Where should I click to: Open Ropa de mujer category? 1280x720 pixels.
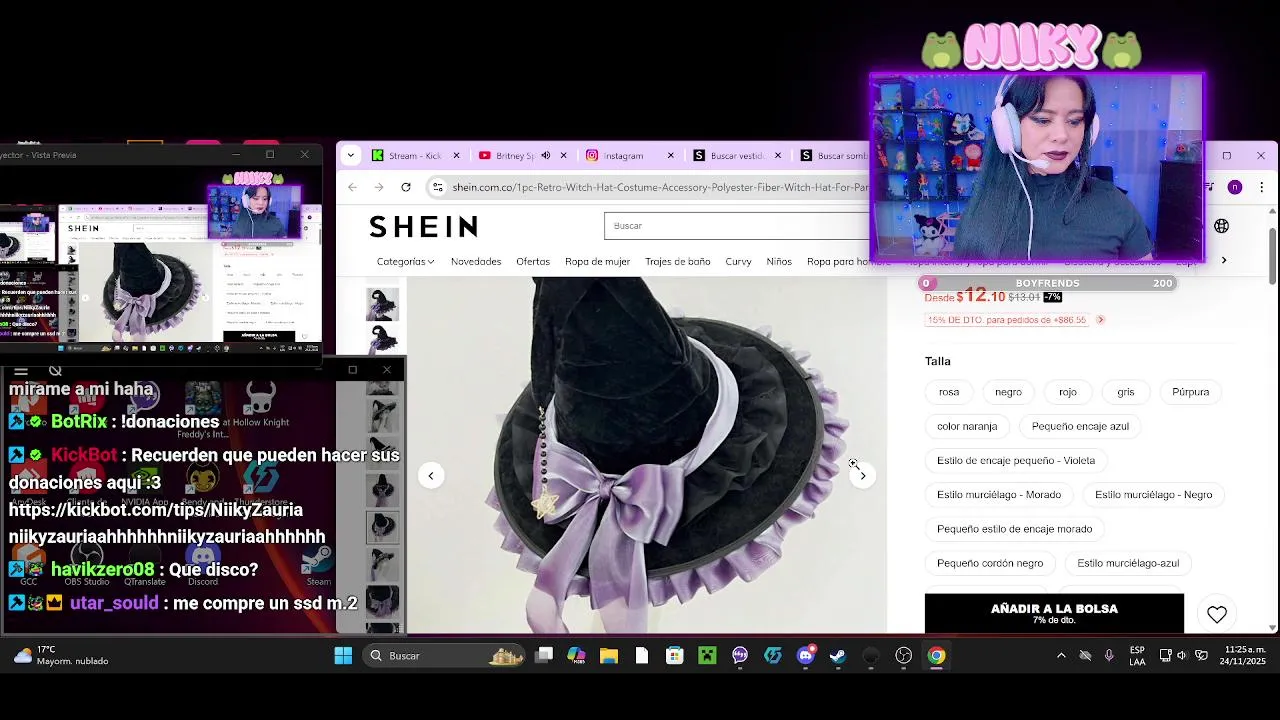[x=597, y=262]
